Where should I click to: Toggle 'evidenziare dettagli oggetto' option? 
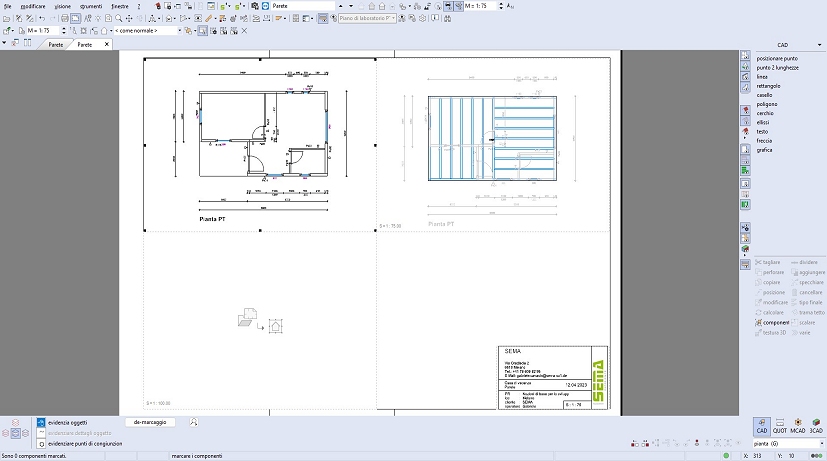click(41, 433)
